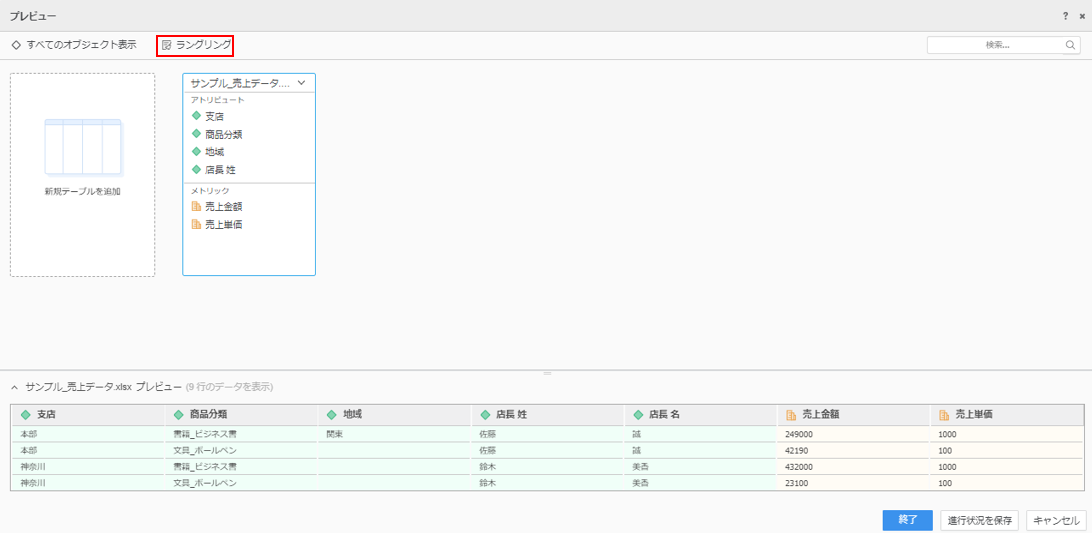The height and width of the screenshot is (533, 1092).
Task: Click the search magnifier icon
Action: (x=1070, y=45)
